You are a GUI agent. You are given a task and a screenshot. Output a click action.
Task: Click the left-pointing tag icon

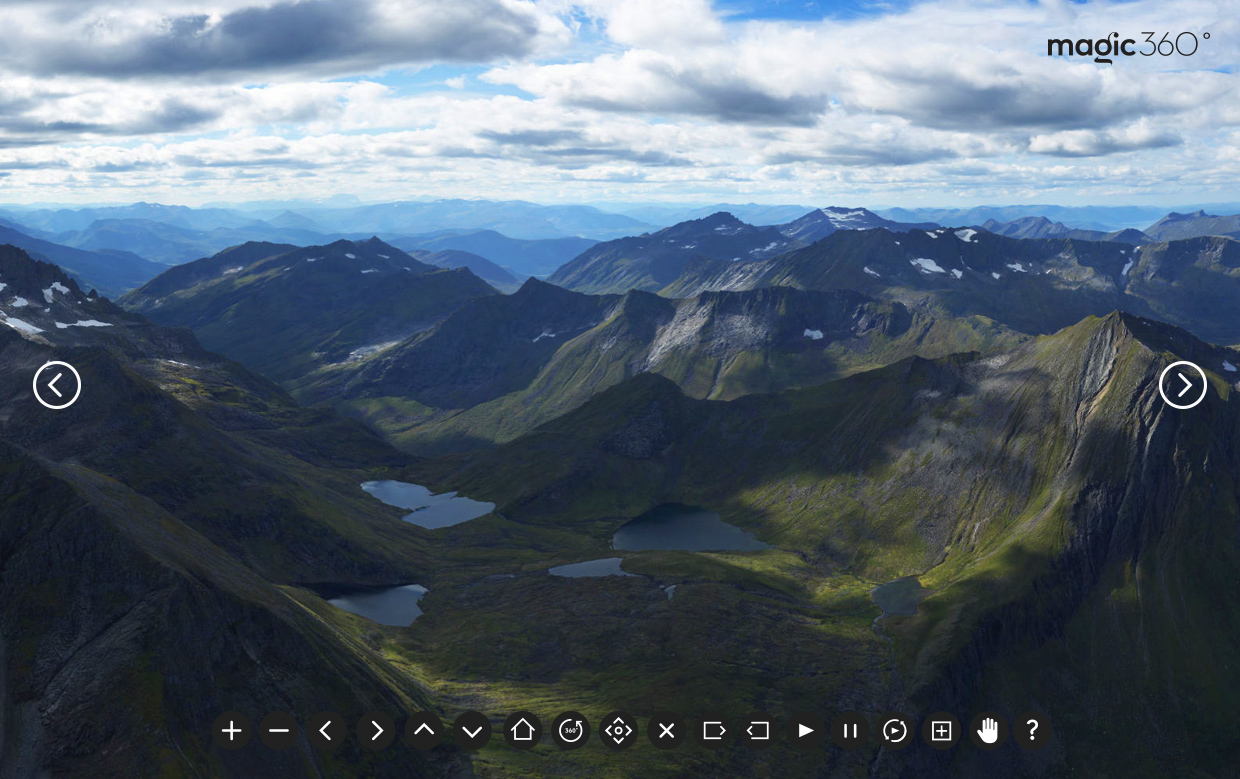(x=758, y=731)
